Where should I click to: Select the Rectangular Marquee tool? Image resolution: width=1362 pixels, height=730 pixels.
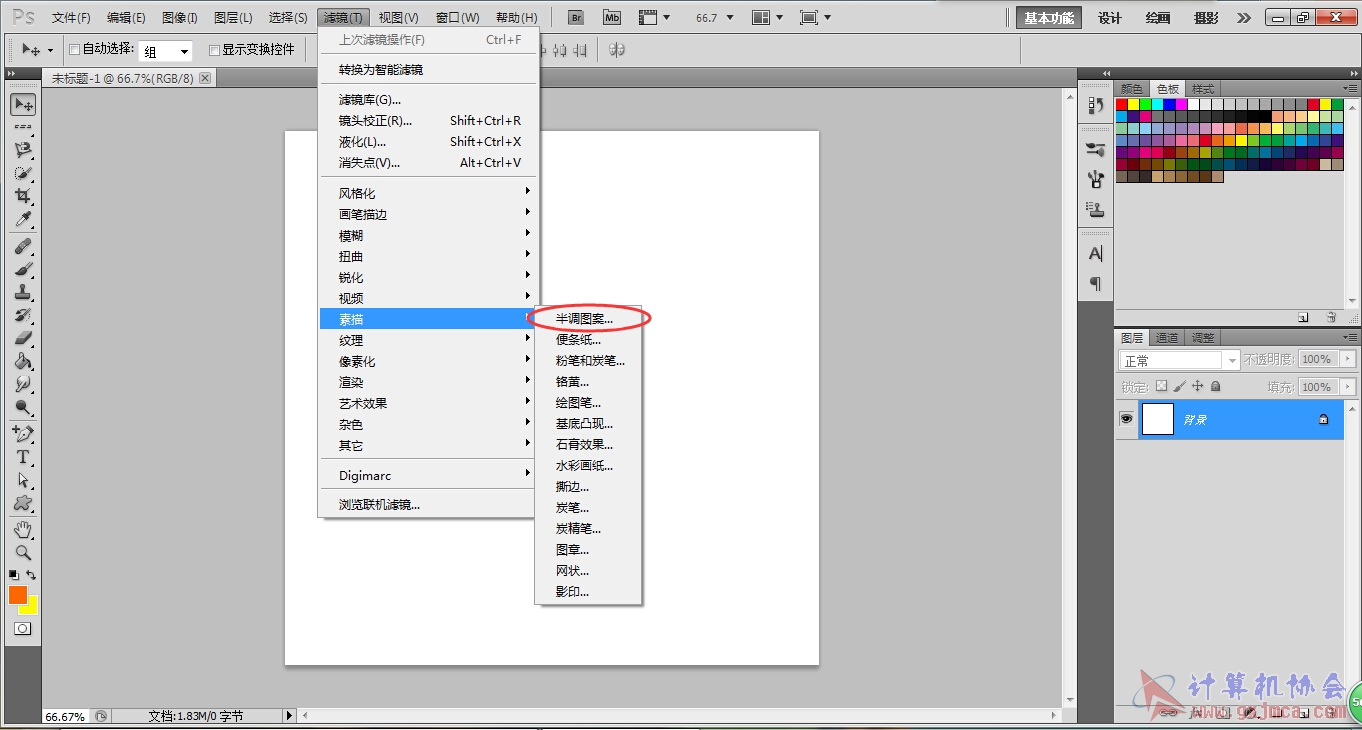pos(23,127)
